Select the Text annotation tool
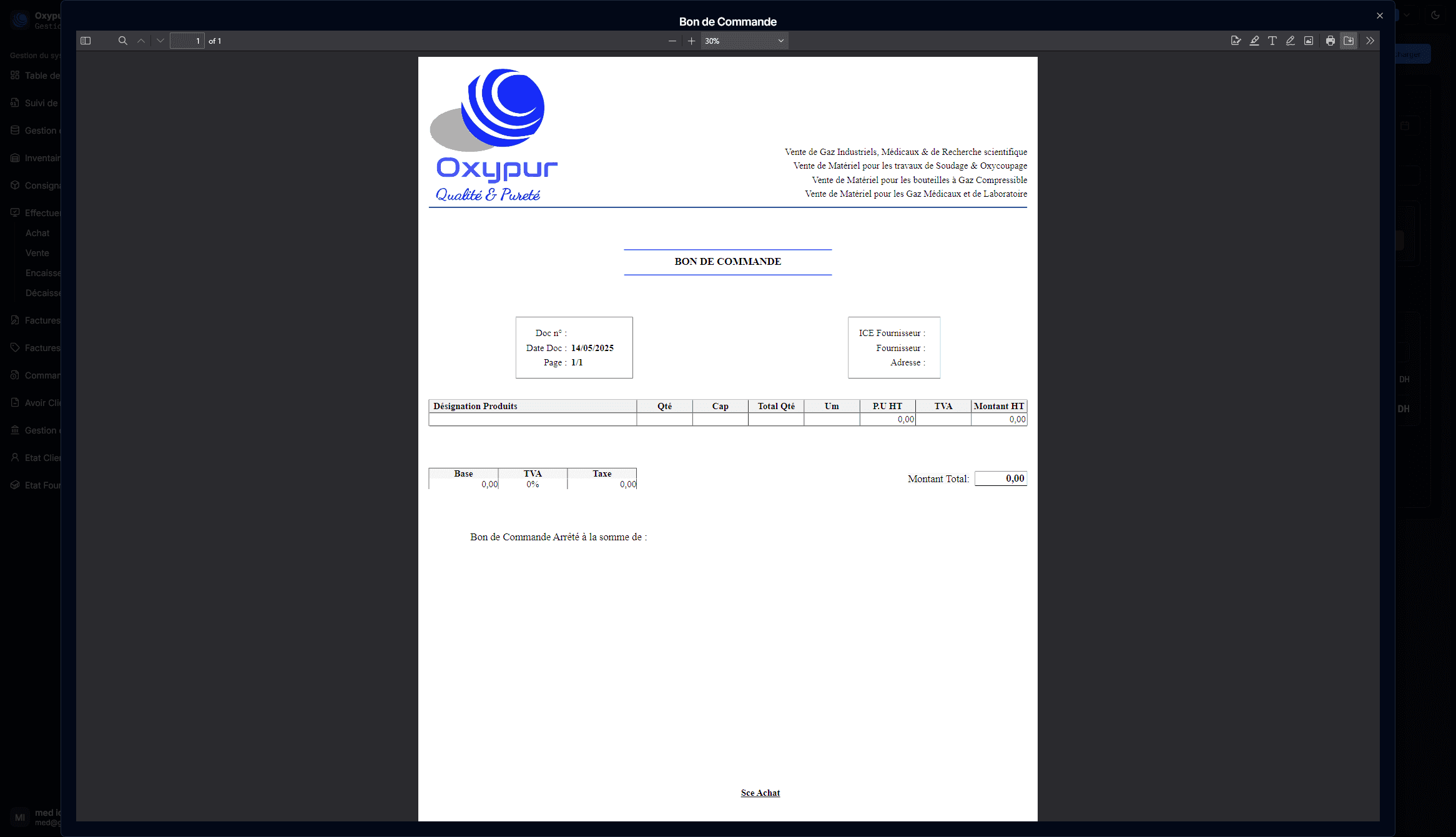The width and height of the screenshot is (1456, 837). coord(1272,41)
